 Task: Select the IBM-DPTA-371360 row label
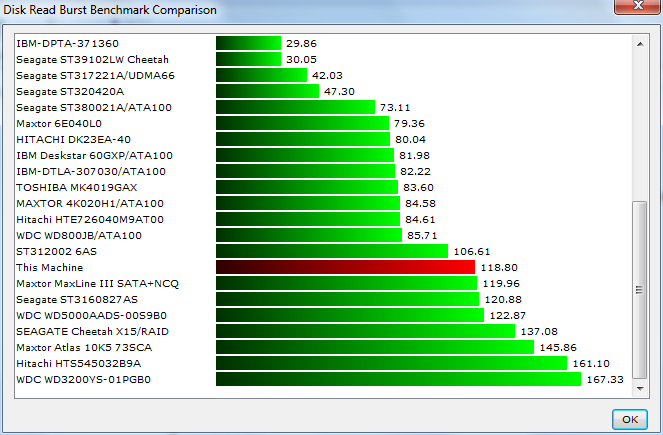[x=68, y=44]
